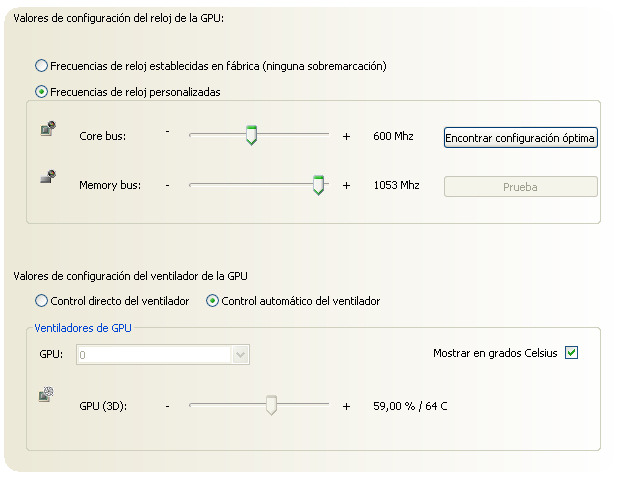Click the Memory bus icon
Viewport: 632px width, 479px height.
click(47, 178)
